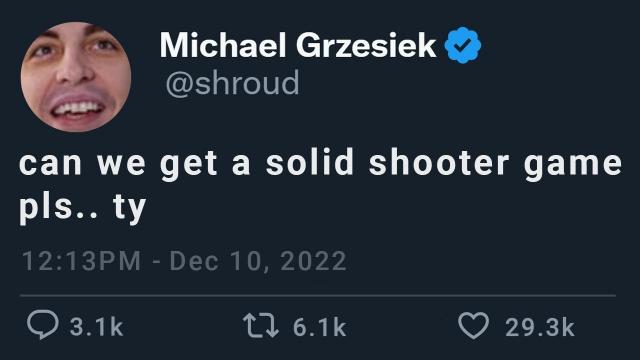Click the 12:13PM timestamp
The width and height of the screenshot is (640, 360).
coord(82,261)
